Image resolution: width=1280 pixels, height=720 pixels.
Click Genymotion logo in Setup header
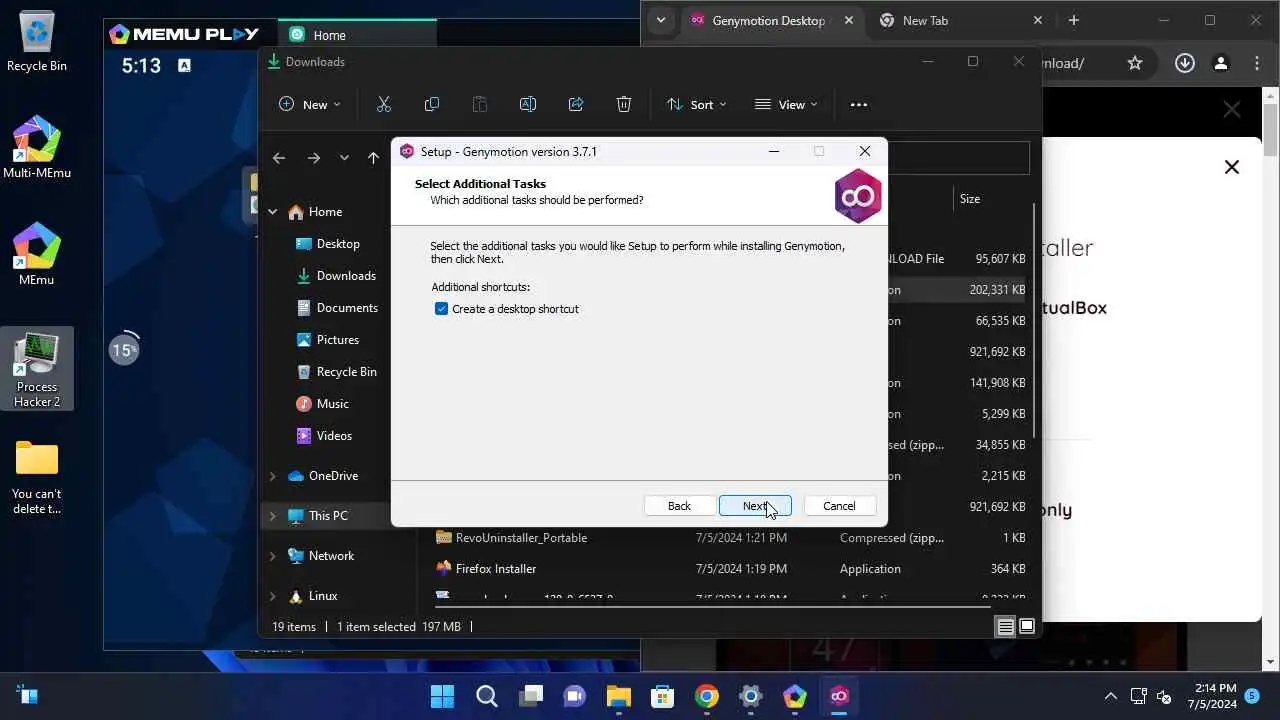(858, 196)
